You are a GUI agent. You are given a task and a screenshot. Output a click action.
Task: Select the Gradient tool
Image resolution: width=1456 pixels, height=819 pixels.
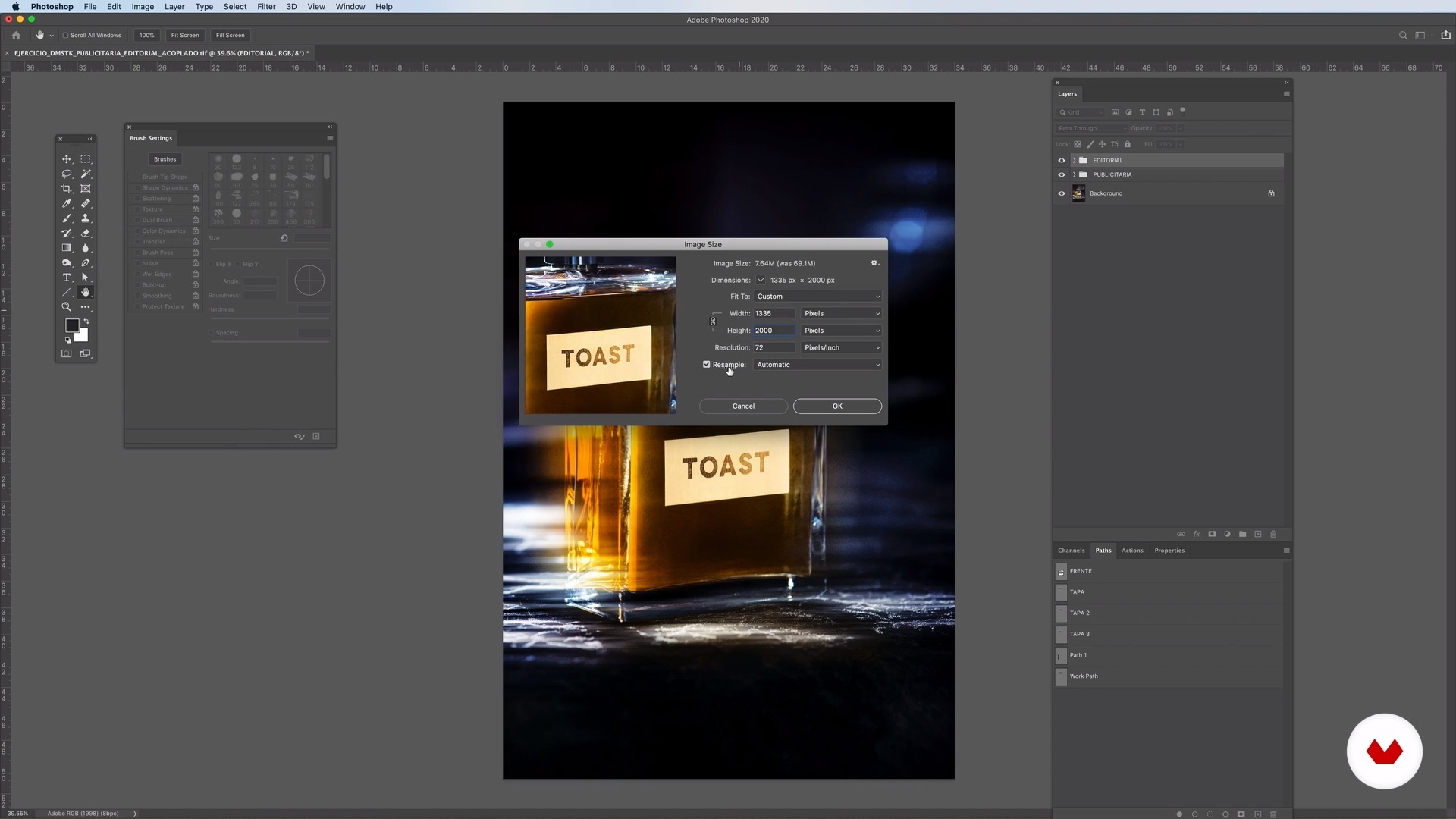(x=67, y=248)
